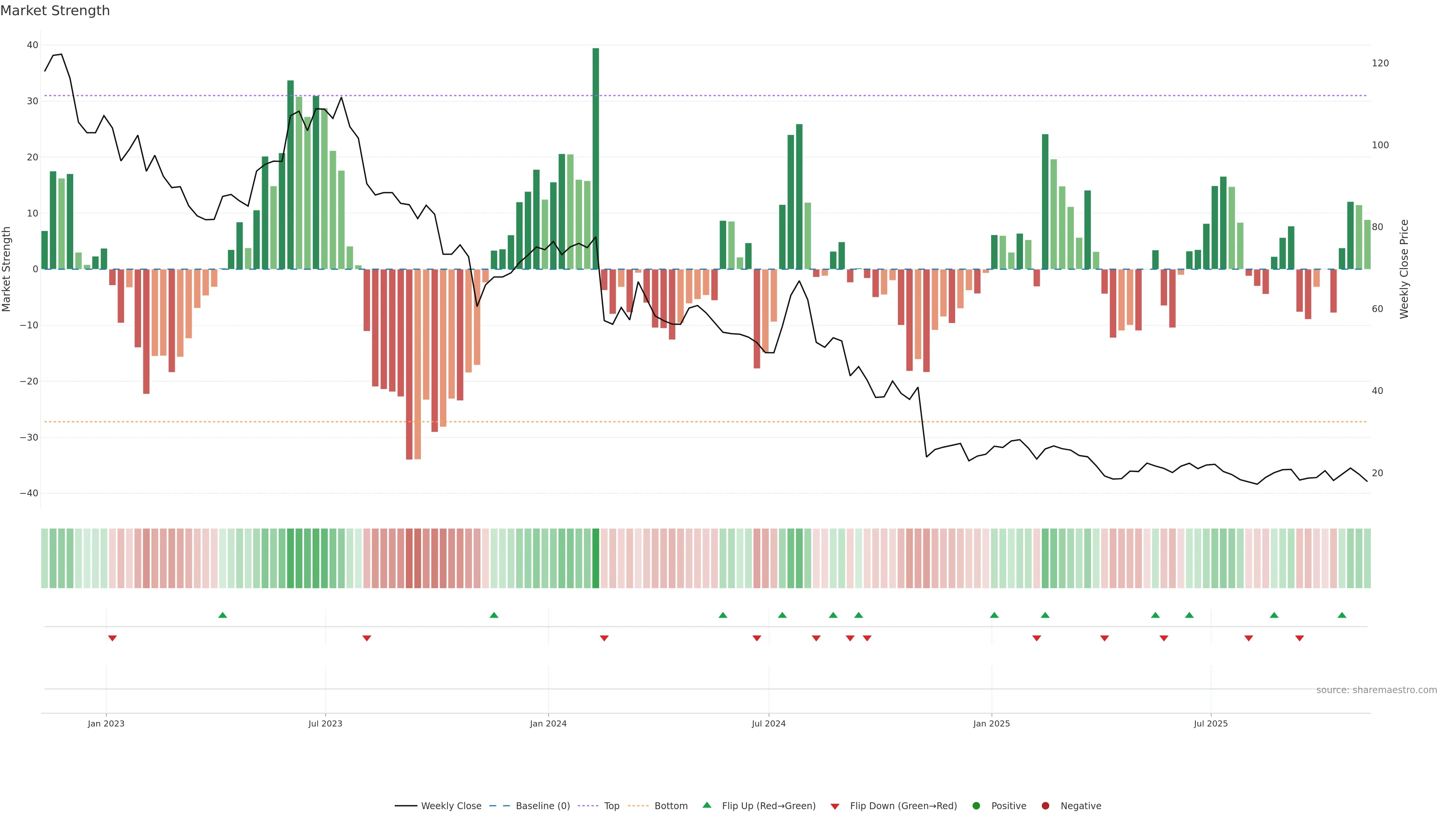Click the Market Strength chart title
1456x819 pixels.
click(x=55, y=11)
